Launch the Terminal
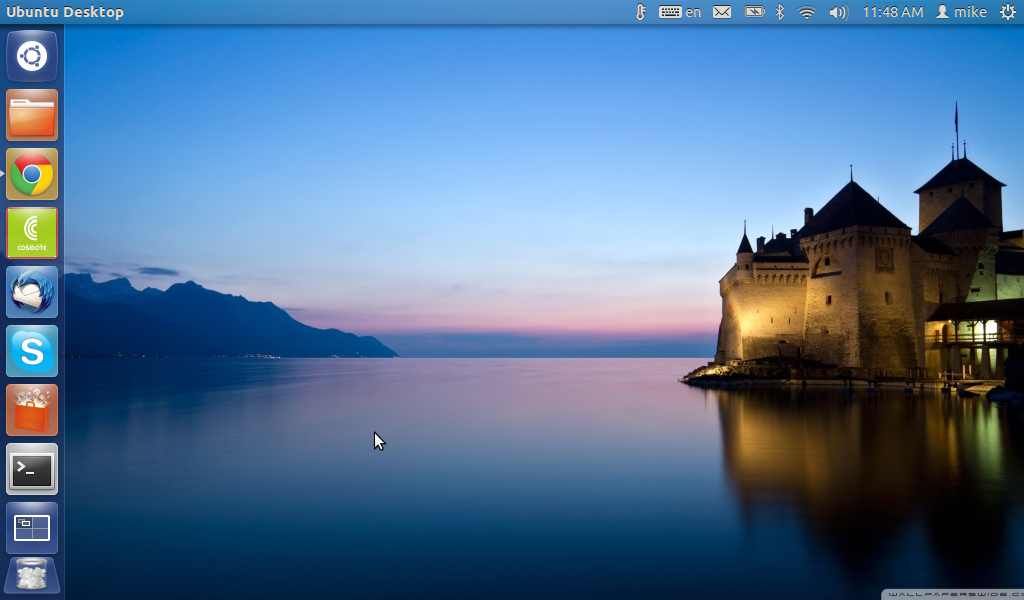Image resolution: width=1024 pixels, height=600 pixels. pyautogui.click(x=32, y=469)
